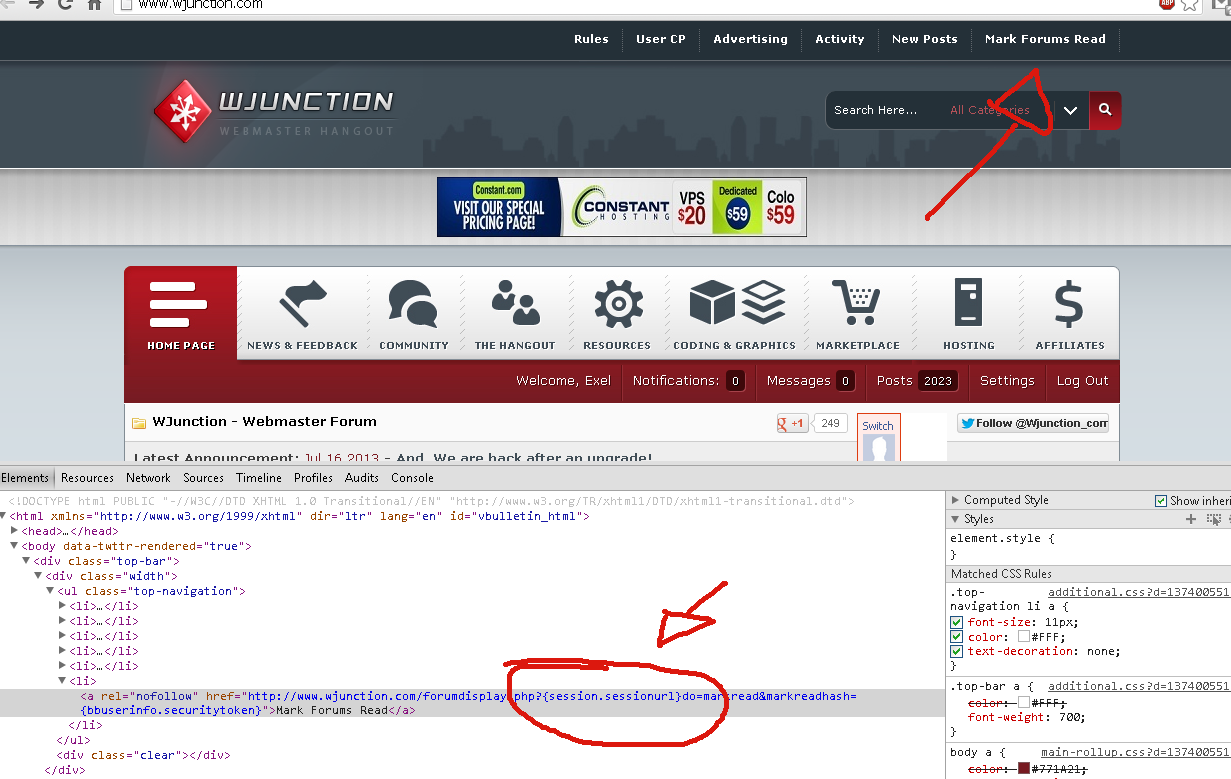The height and width of the screenshot is (779, 1231).
Task: Click the dark red #771A21 color swatch
Action: pyautogui.click(x=1024, y=769)
